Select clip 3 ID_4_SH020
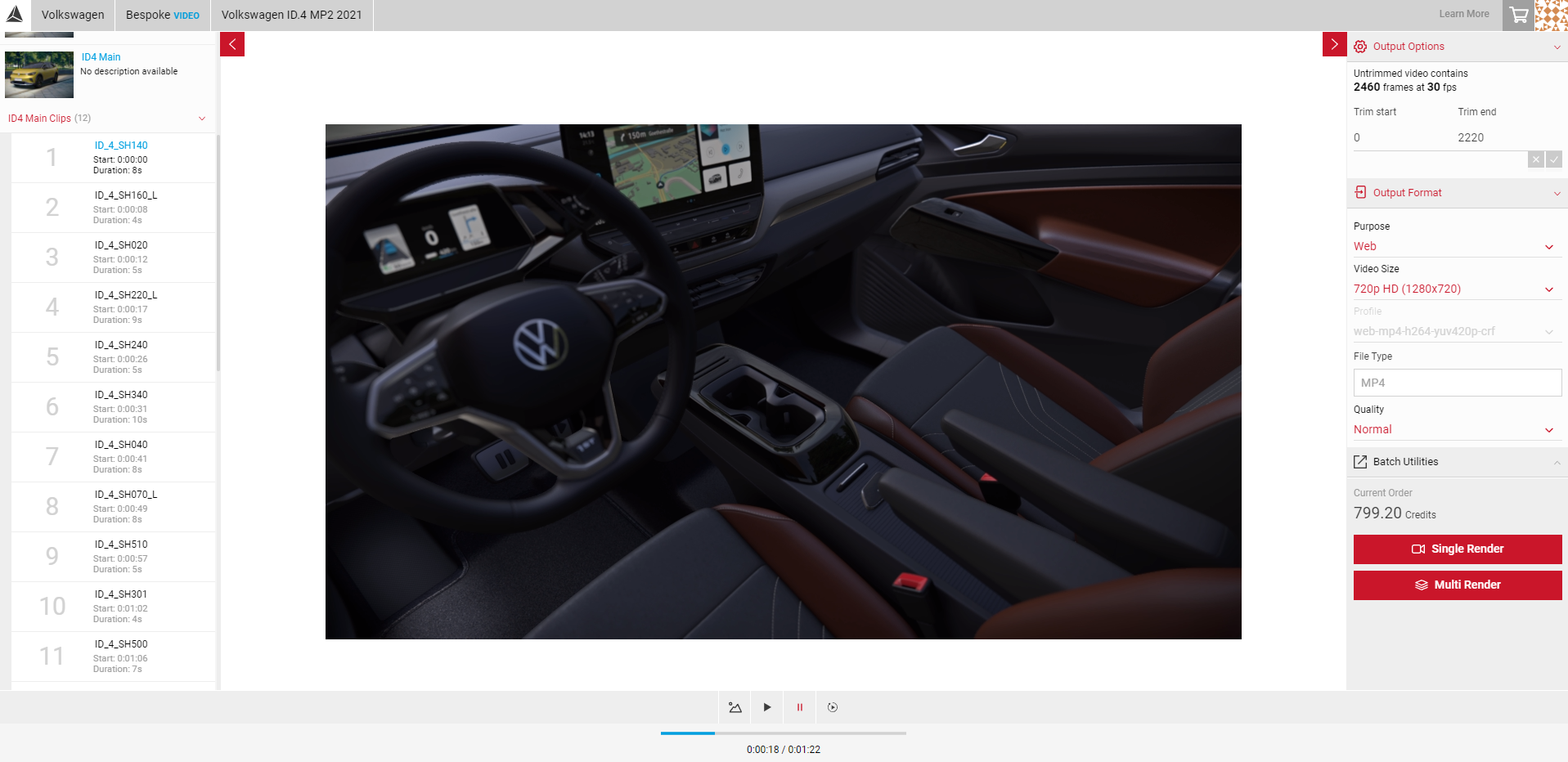The width and height of the screenshot is (1568, 762). click(113, 258)
